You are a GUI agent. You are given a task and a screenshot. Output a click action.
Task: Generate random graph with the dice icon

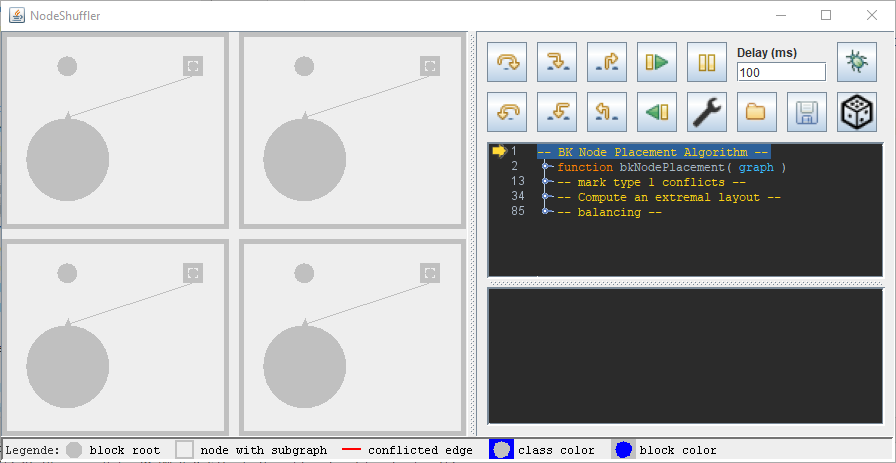point(856,112)
